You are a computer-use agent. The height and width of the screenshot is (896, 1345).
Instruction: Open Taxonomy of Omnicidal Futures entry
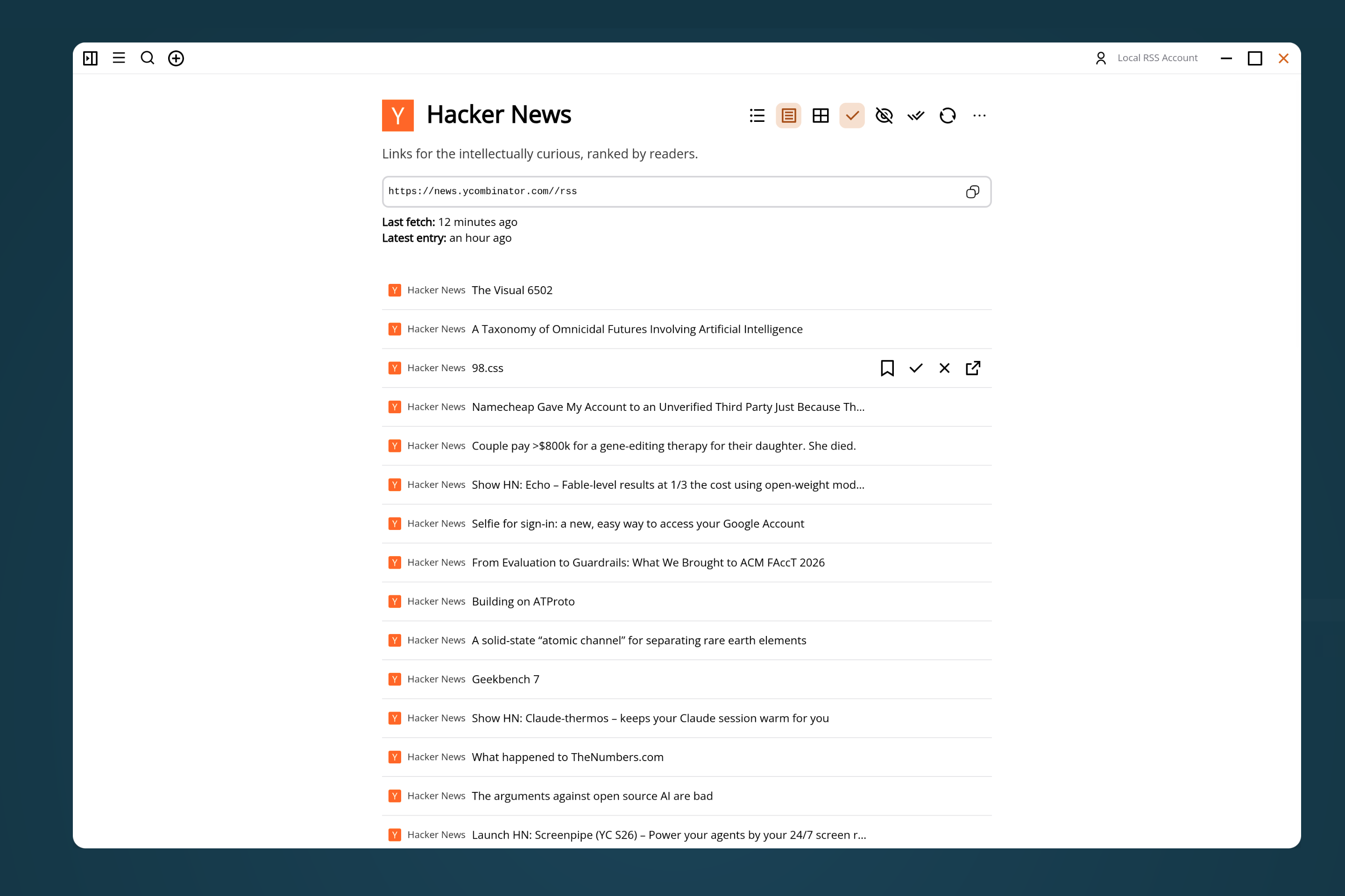point(687,329)
